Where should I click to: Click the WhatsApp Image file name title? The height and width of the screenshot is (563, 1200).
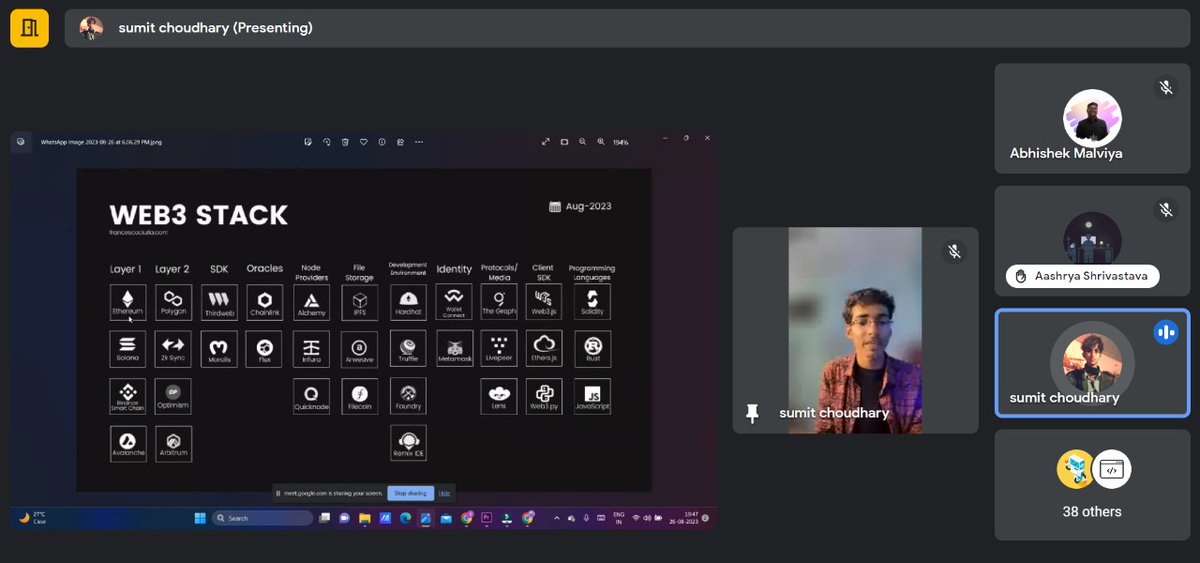pos(101,142)
